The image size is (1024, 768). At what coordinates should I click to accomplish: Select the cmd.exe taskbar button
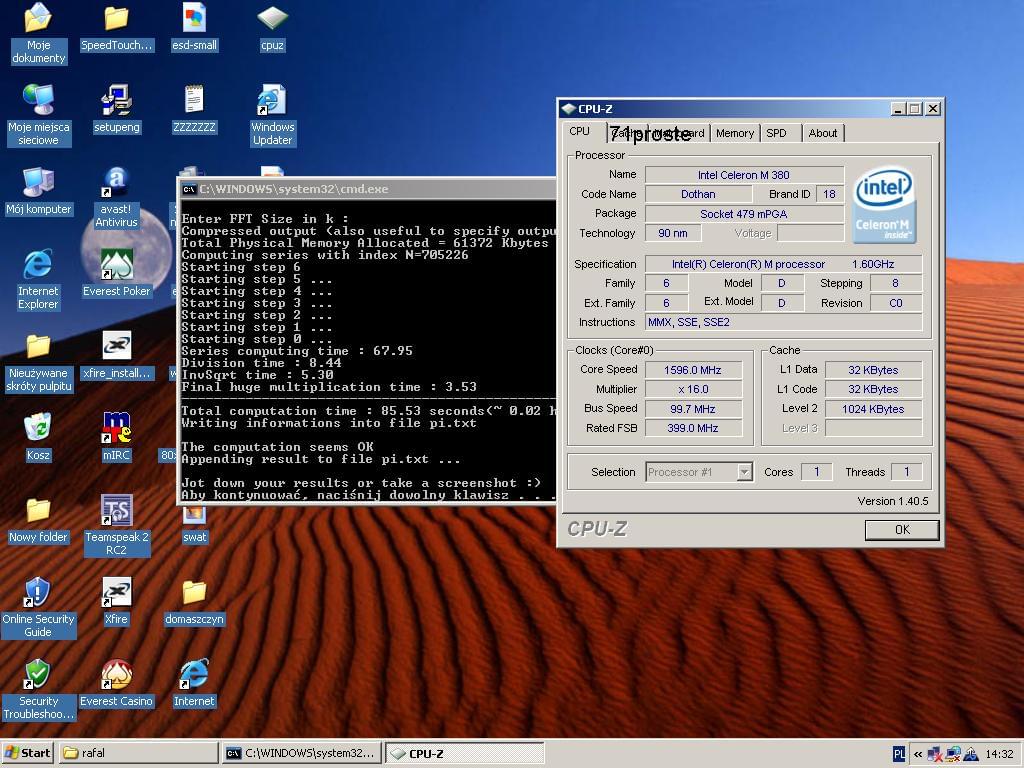[x=301, y=753]
